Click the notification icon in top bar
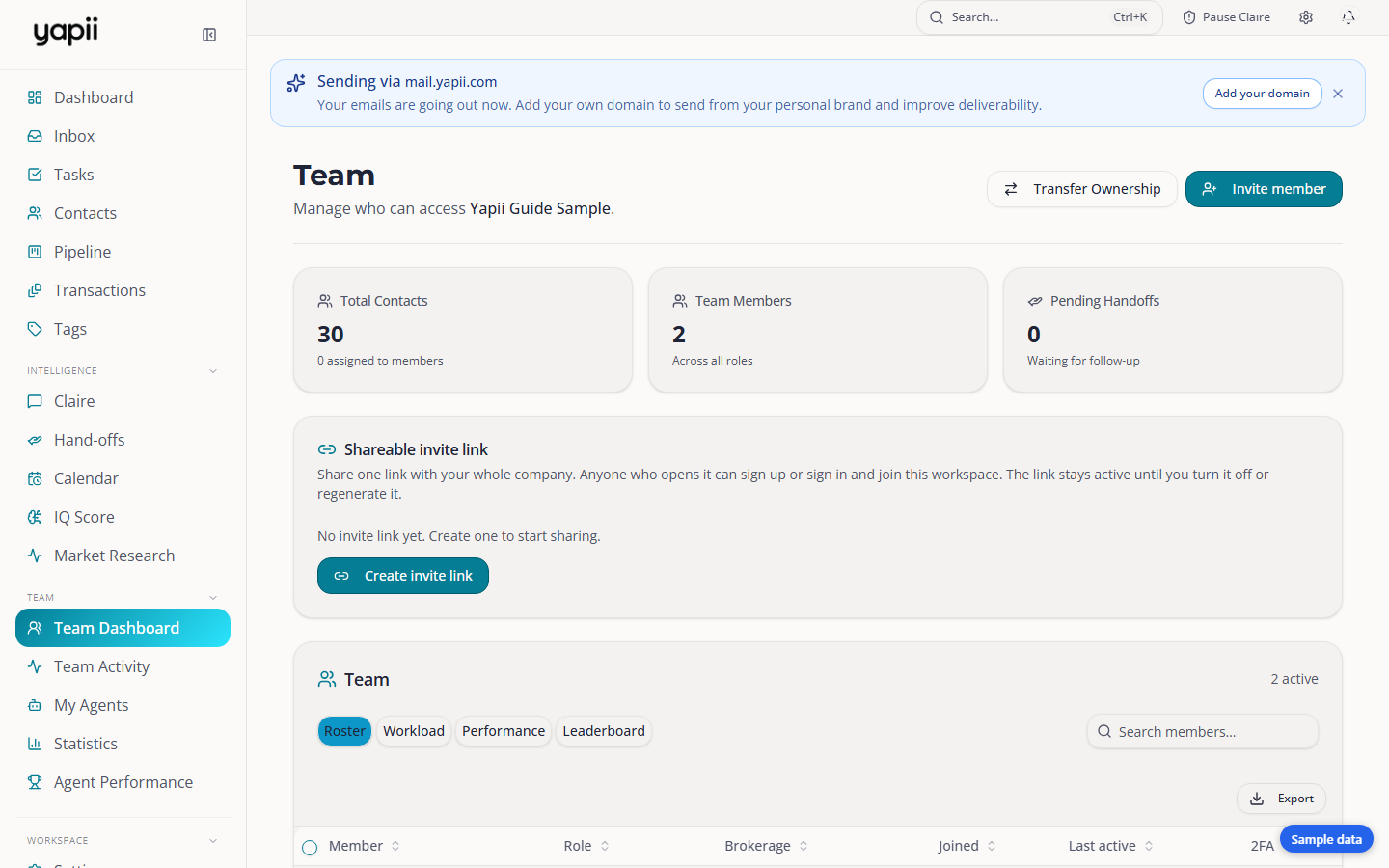The width and height of the screenshot is (1389, 868). 1348,17
